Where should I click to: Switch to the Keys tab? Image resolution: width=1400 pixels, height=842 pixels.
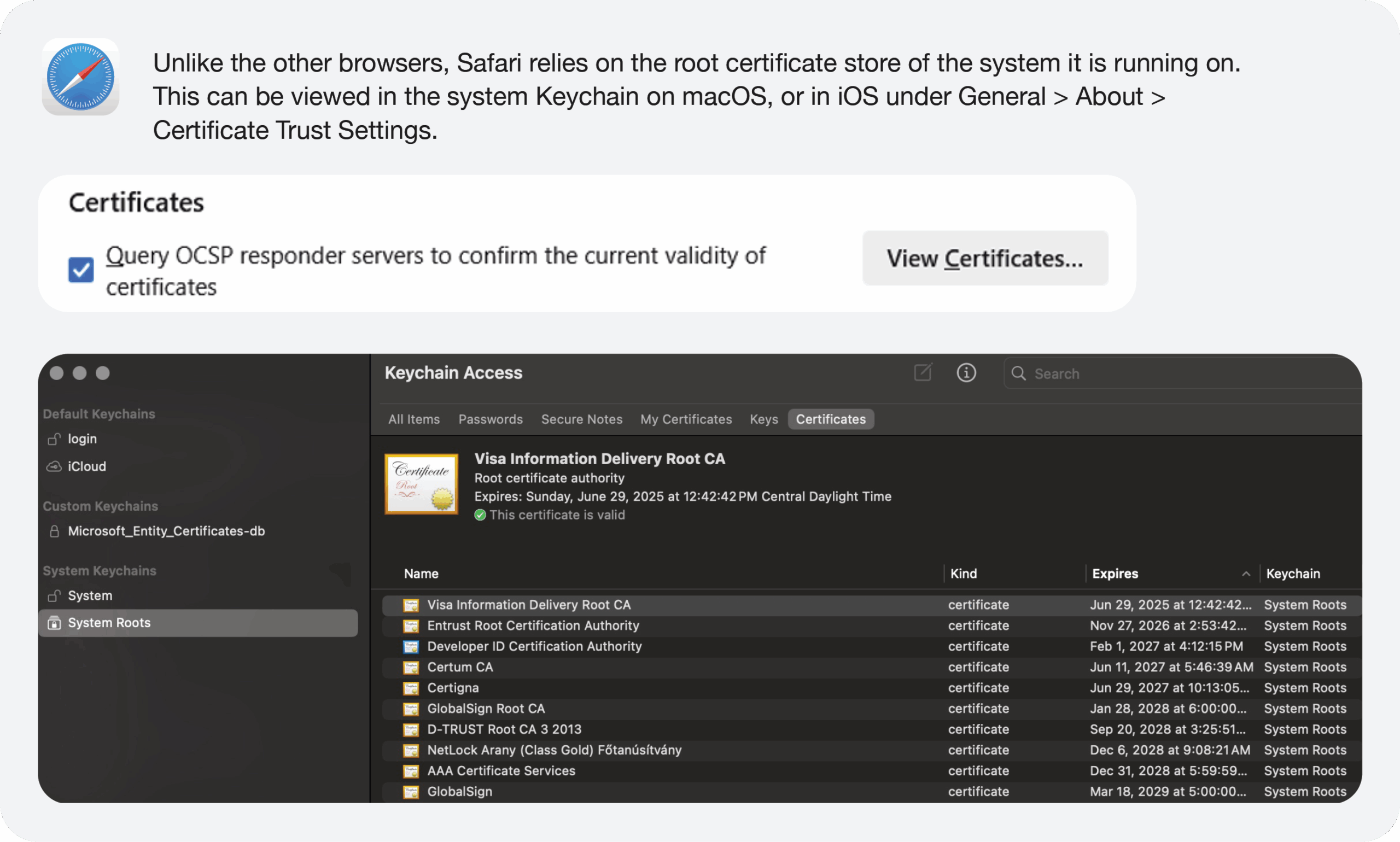(x=764, y=419)
